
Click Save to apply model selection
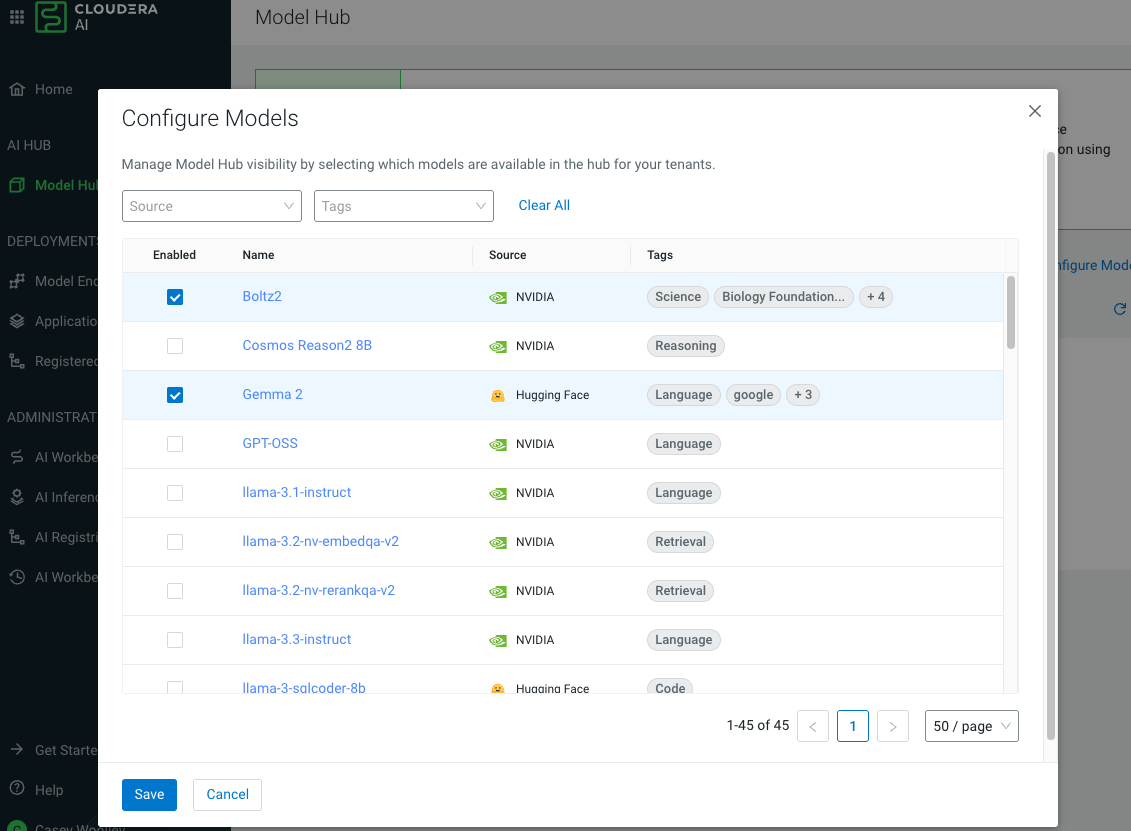pyautogui.click(x=149, y=794)
